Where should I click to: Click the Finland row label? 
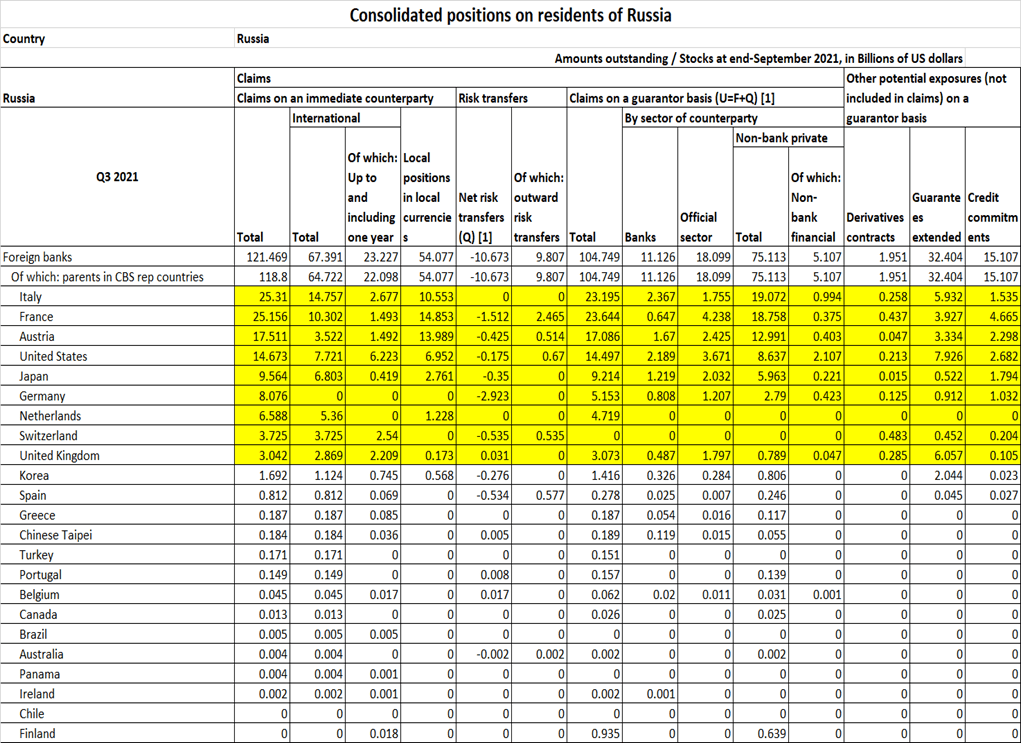point(37,734)
